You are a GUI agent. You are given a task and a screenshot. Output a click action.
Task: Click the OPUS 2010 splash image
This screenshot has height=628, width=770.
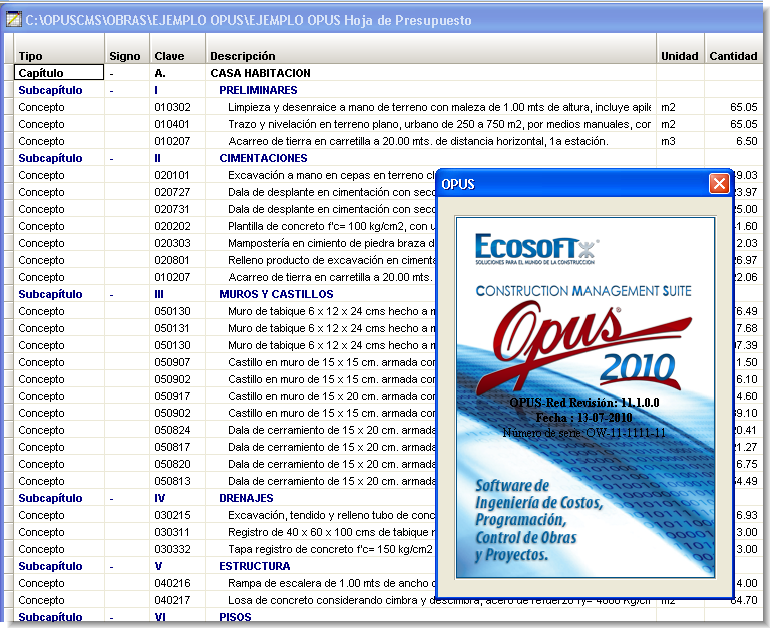(585, 398)
